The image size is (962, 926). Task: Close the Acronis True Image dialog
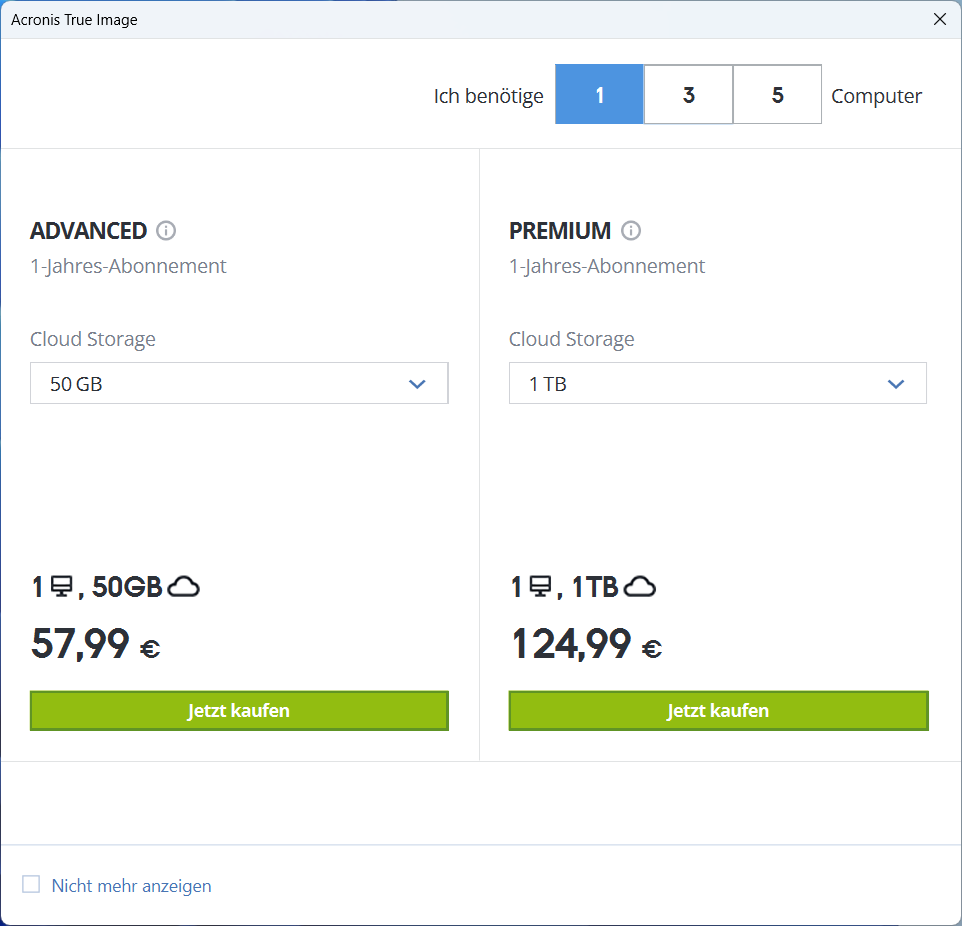click(x=939, y=20)
